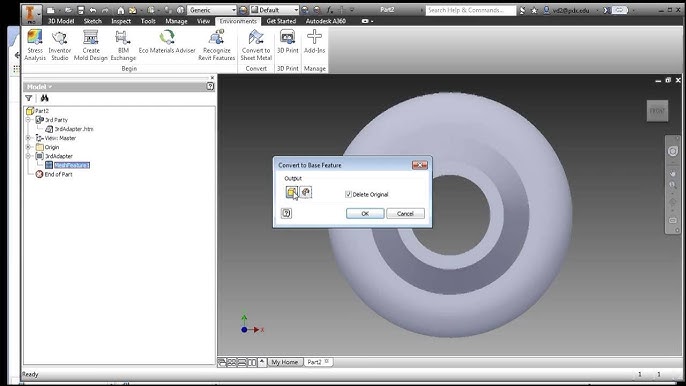The width and height of the screenshot is (686, 386).
Task: Click Convert to Sheet Metal
Action: point(256,45)
